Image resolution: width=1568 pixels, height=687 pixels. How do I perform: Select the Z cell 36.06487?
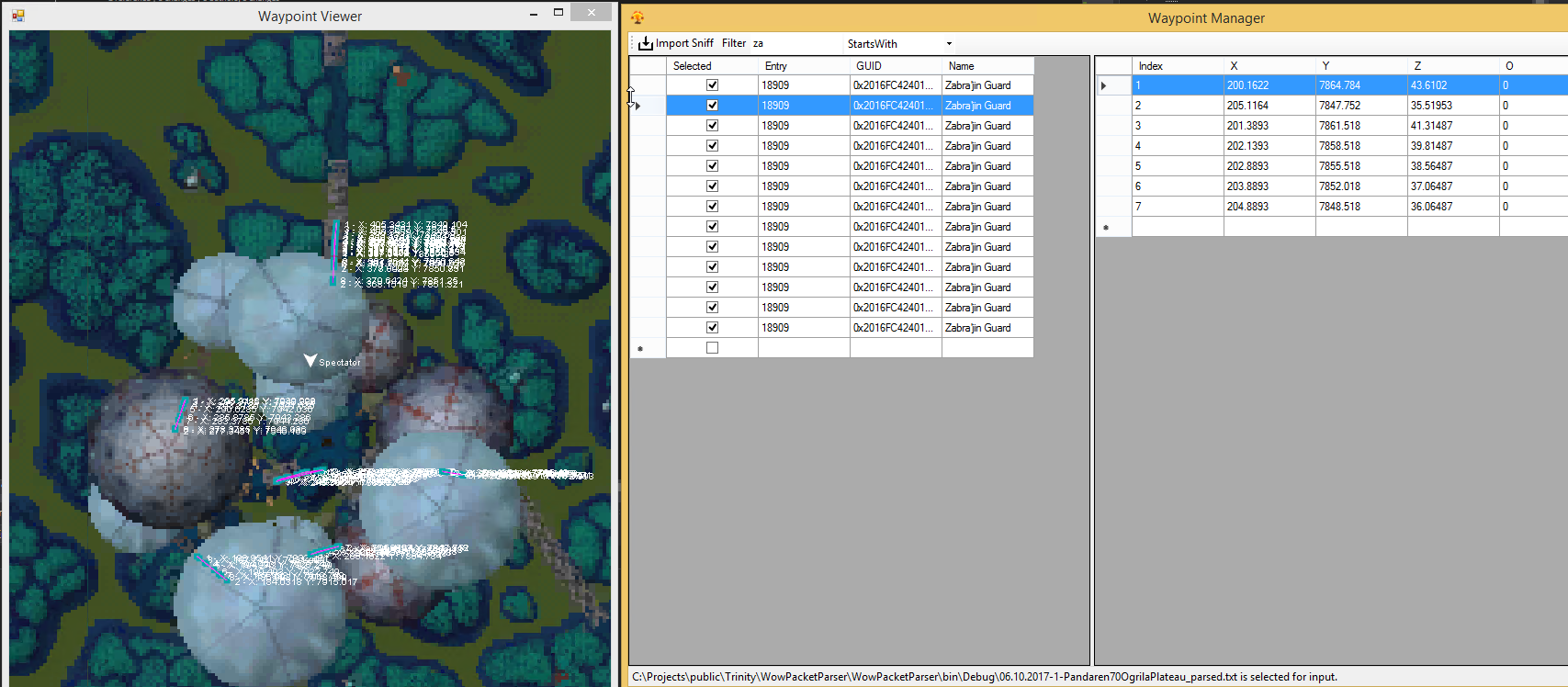[1453, 207]
